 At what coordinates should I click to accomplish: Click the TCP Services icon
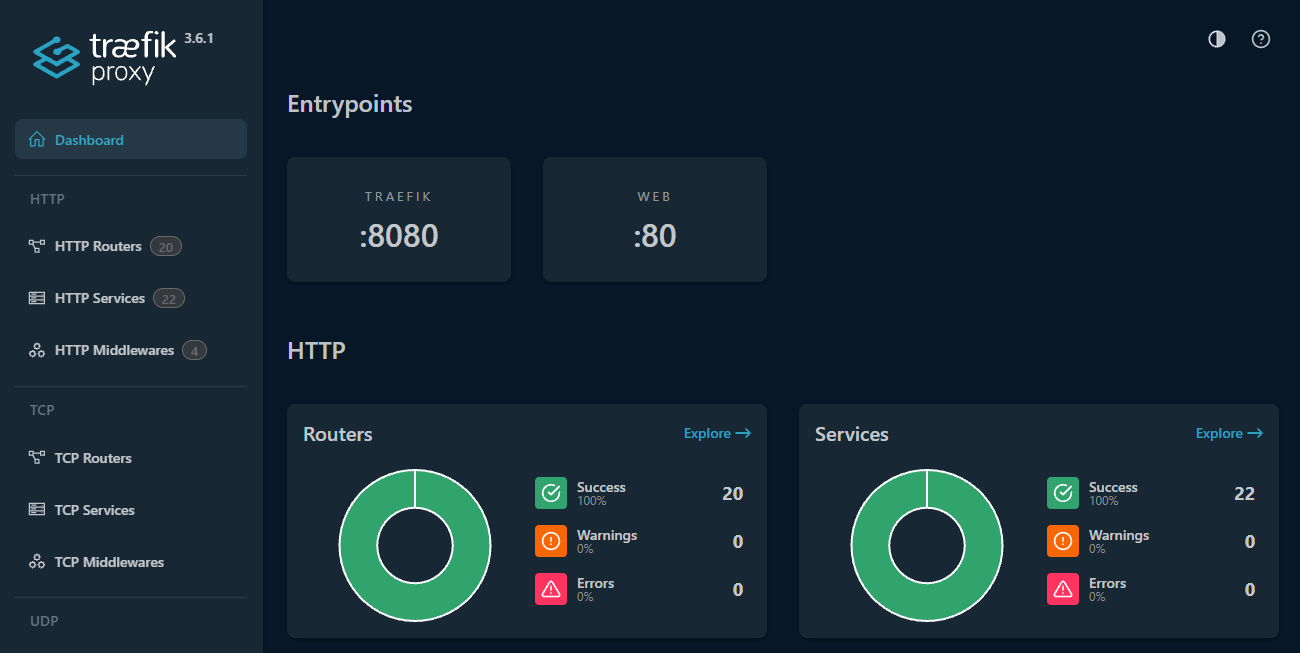click(36, 509)
